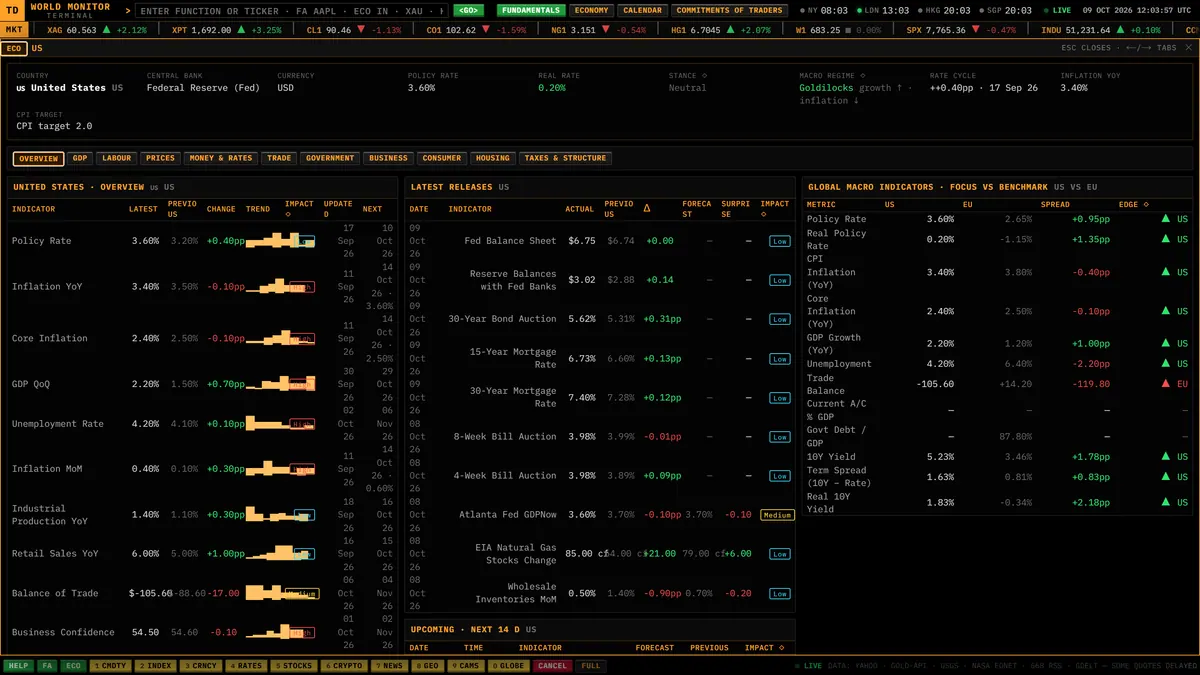The height and width of the screenshot is (675, 1200).
Task: Switch to the Taxes & Structure tab
Action: click(565, 158)
